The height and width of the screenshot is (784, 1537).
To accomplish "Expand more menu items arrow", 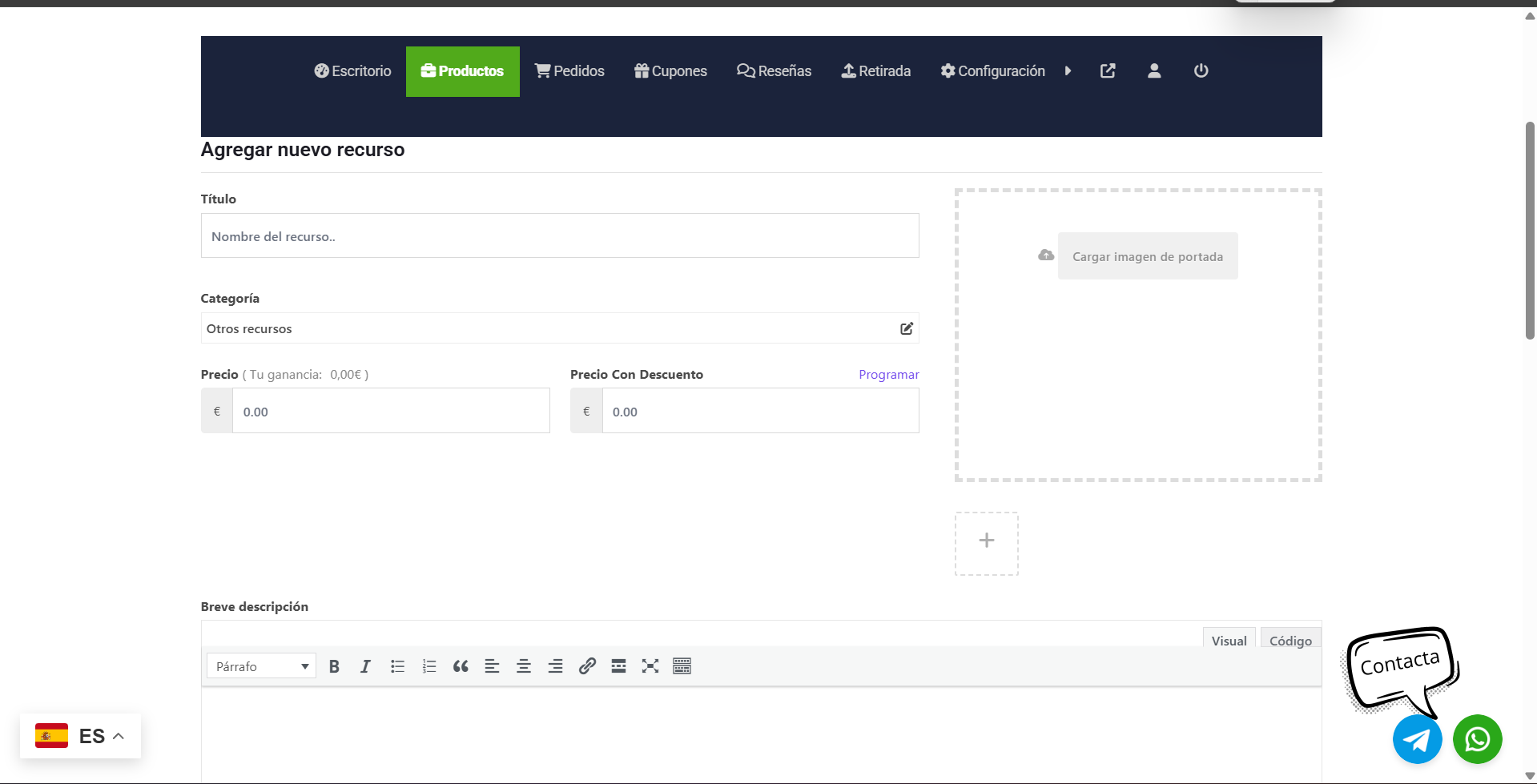I will click(x=1068, y=70).
